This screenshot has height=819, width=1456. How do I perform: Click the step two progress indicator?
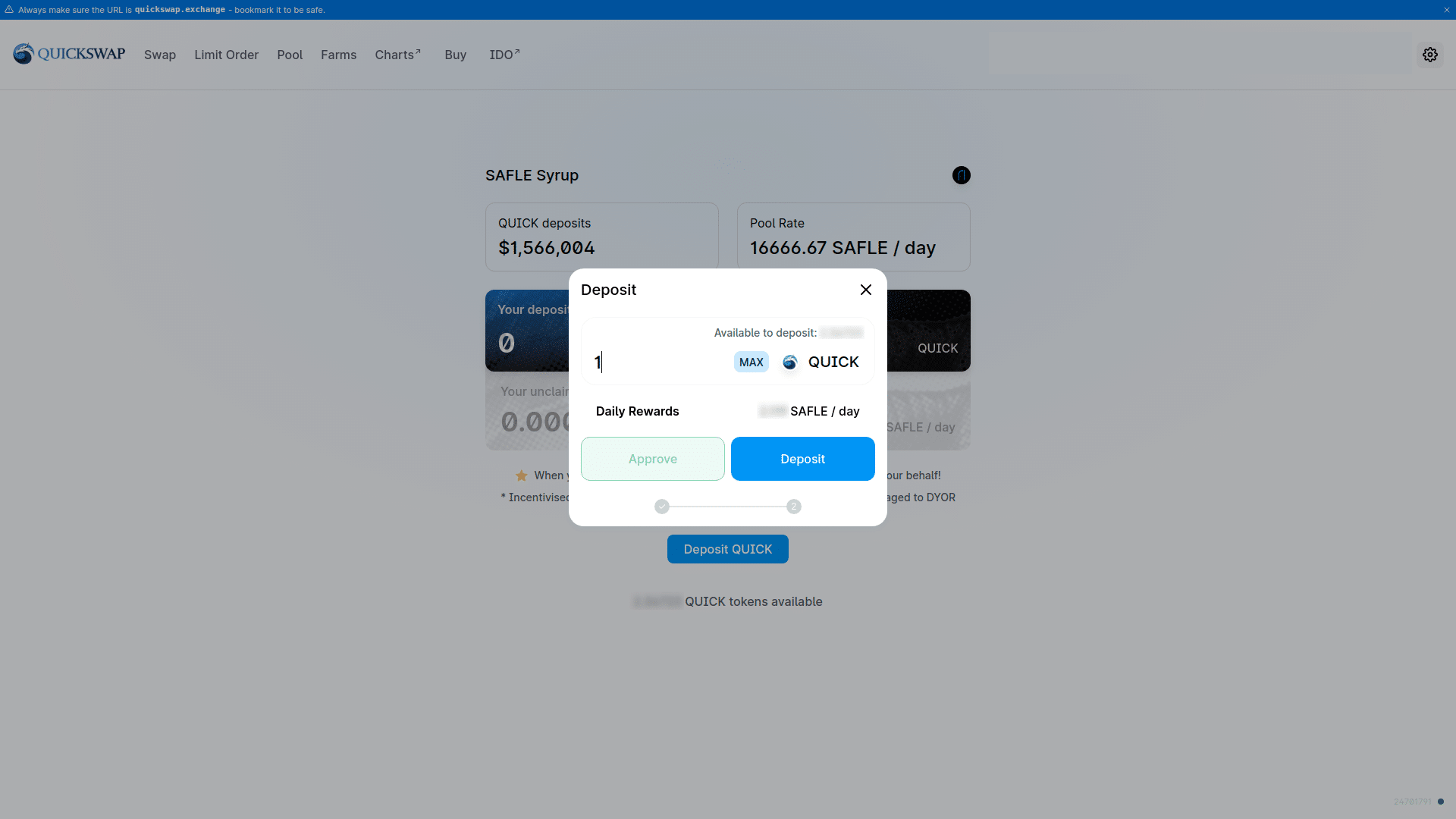click(x=793, y=507)
